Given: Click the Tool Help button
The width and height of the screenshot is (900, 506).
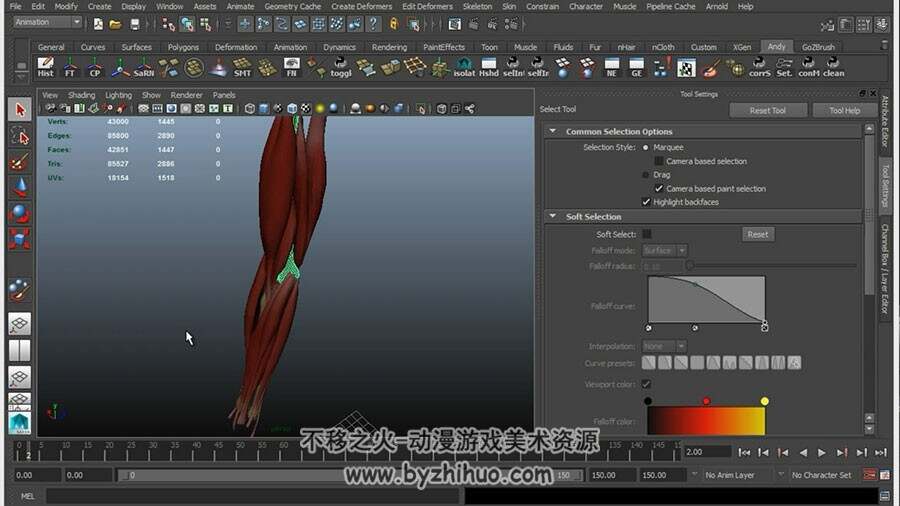Looking at the screenshot, I should (844, 110).
